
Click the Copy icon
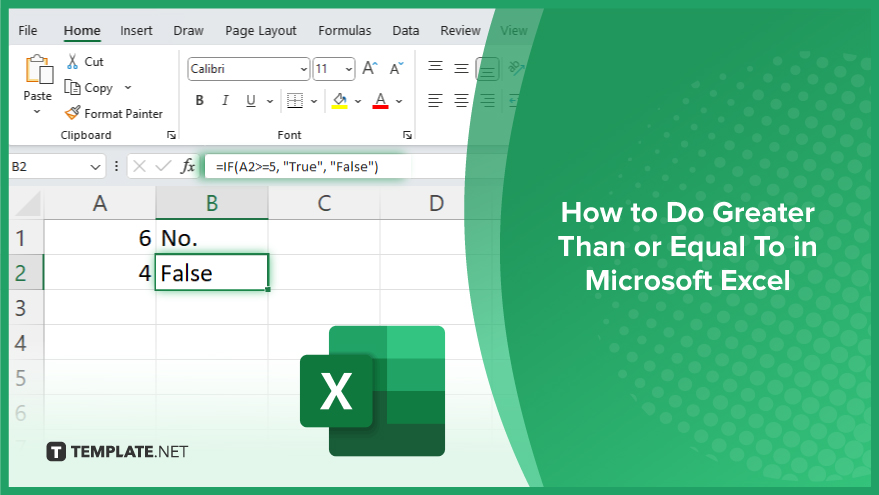72,87
